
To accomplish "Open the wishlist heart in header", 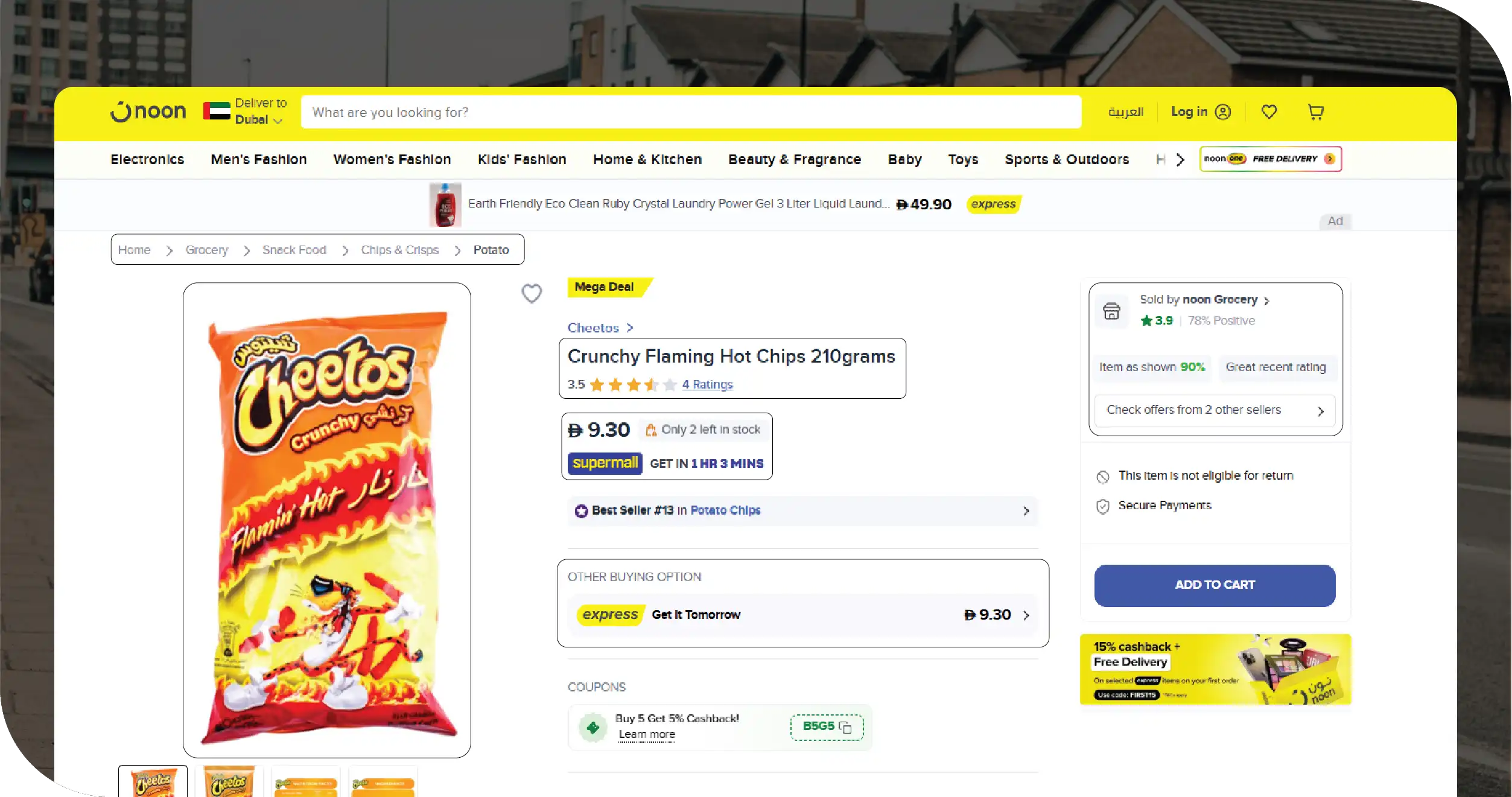I will (x=1269, y=112).
